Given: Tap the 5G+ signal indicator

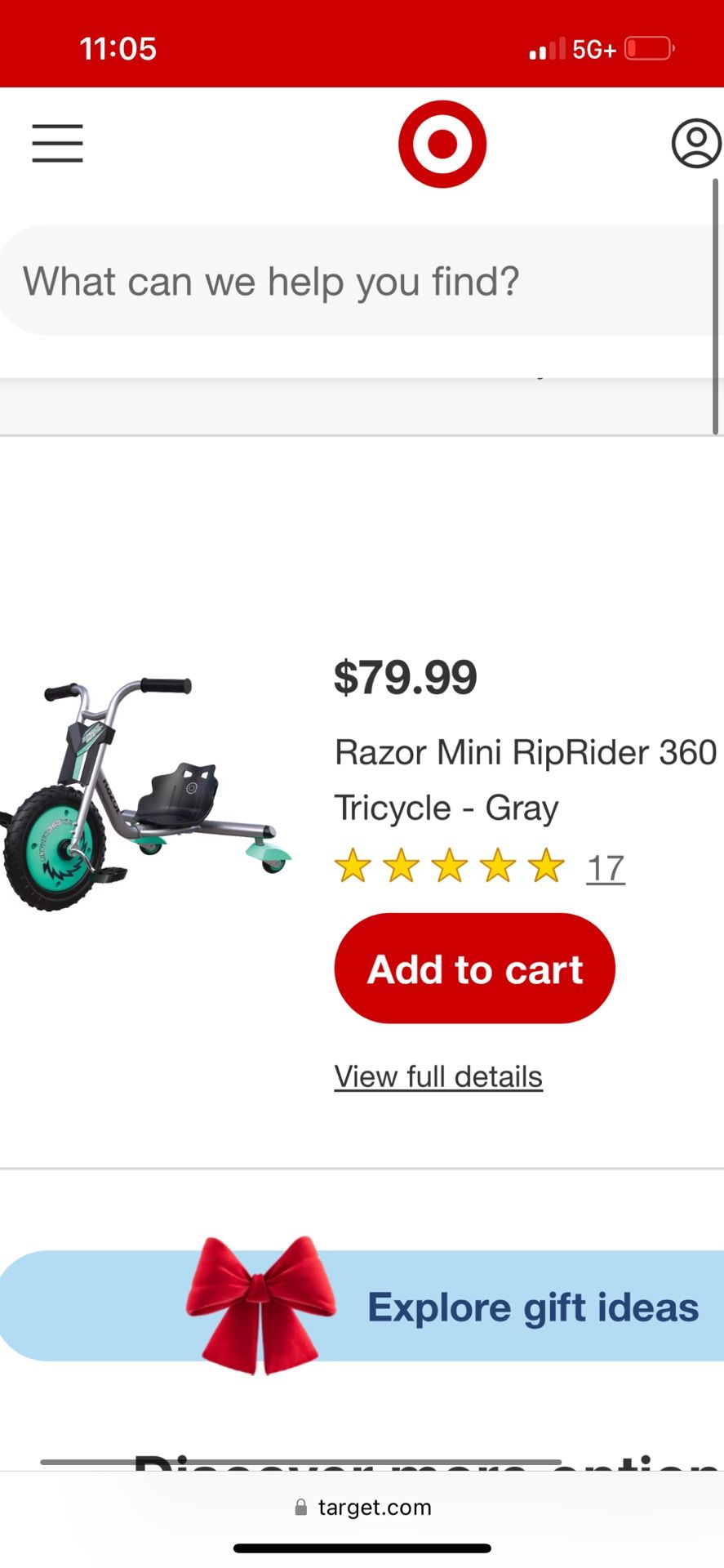Looking at the screenshot, I should click(x=593, y=50).
